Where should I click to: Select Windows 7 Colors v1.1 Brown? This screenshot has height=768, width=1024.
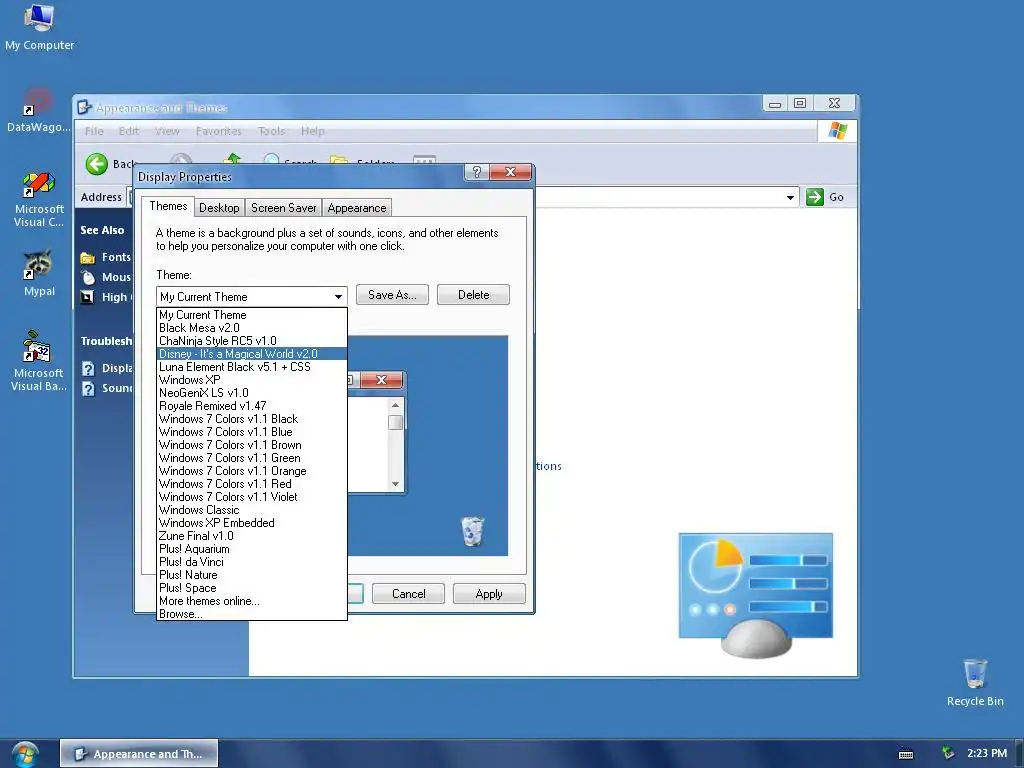251,445
